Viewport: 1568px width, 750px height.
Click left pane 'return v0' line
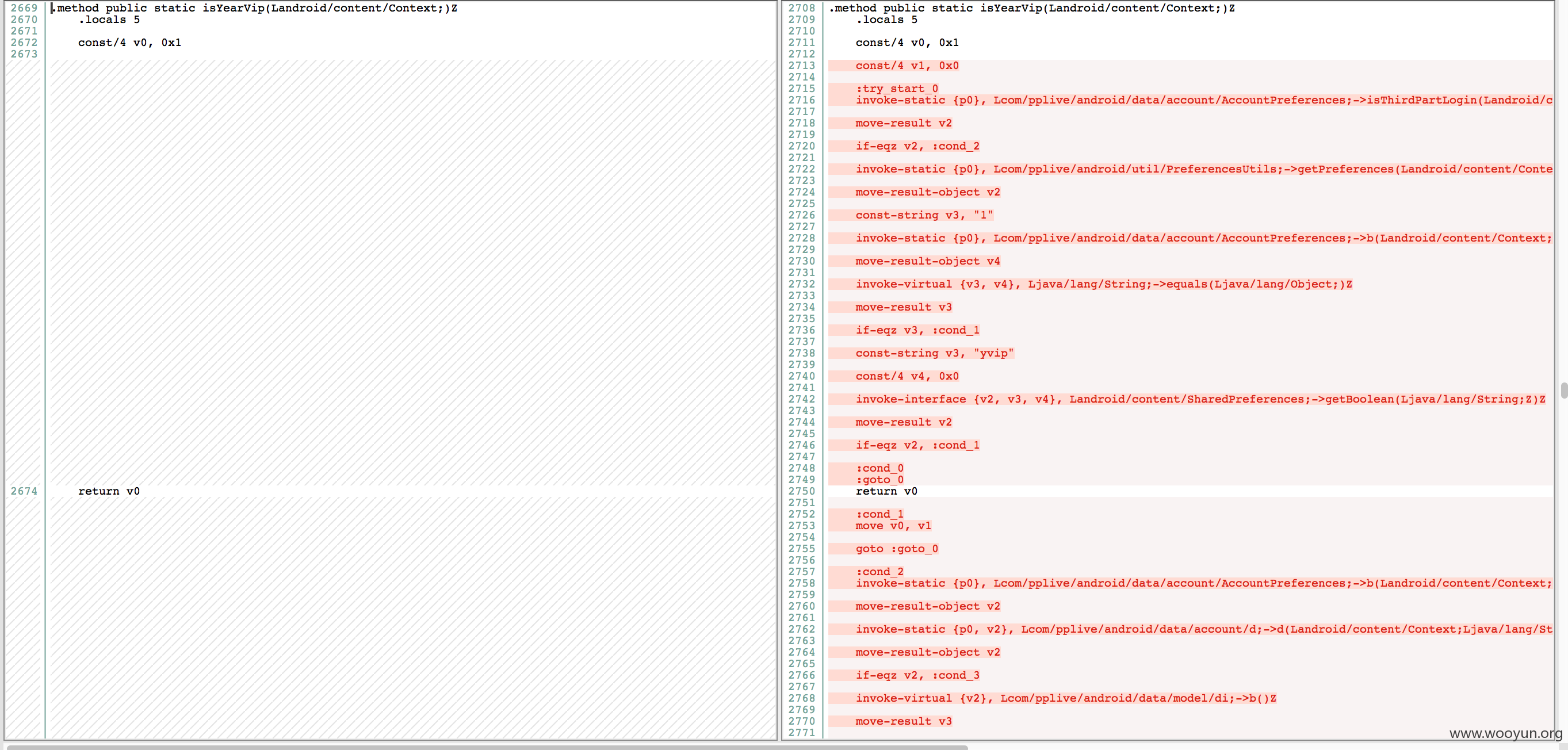click(x=109, y=491)
